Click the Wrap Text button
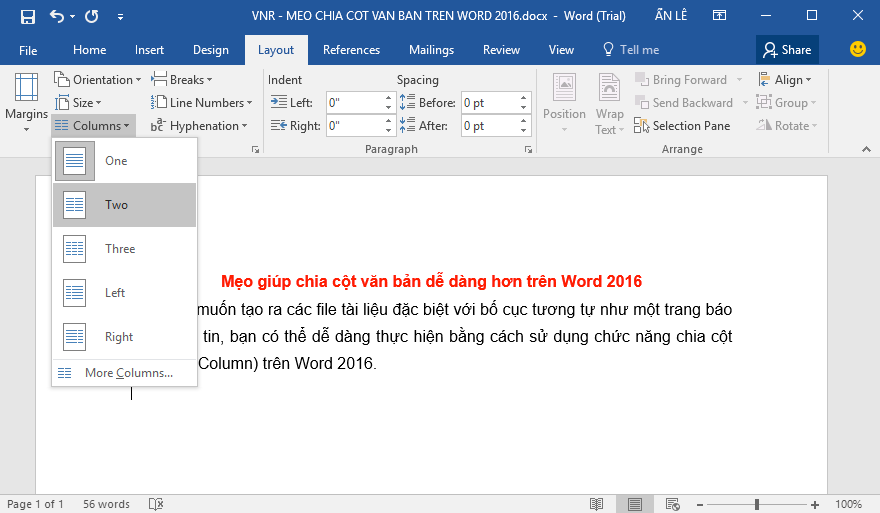This screenshot has width=880, height=513. click(609, 104)
